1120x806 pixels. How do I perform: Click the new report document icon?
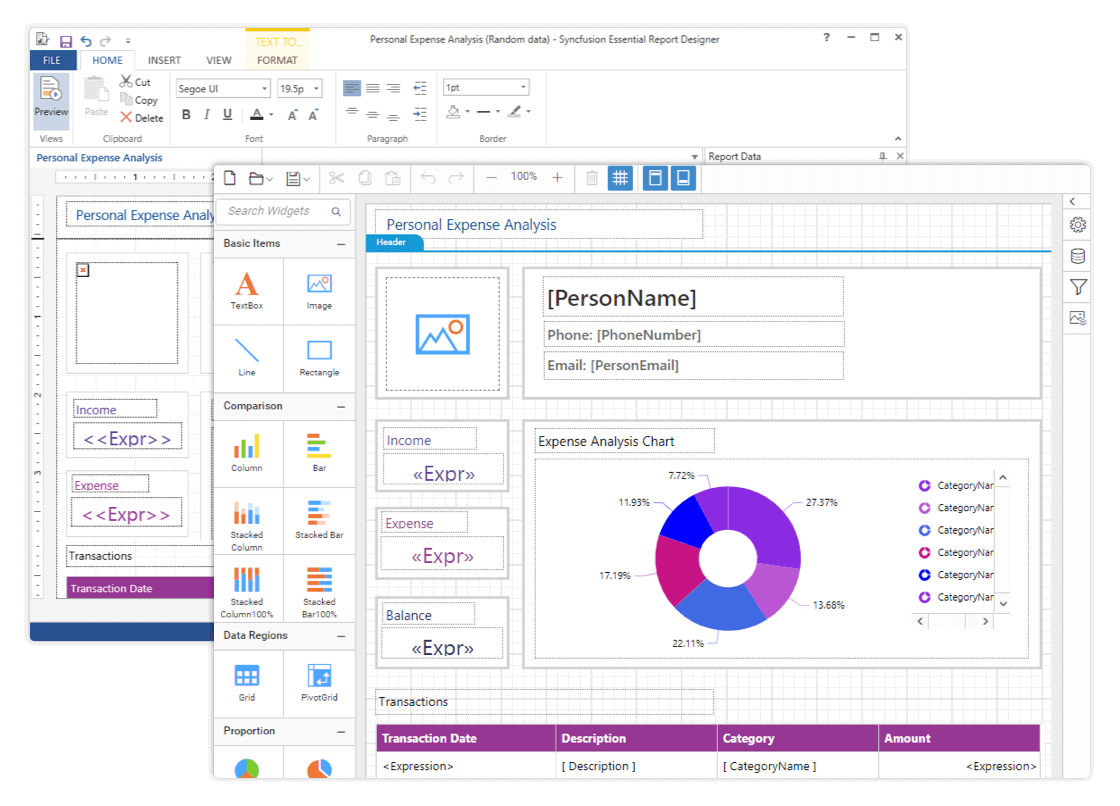[230, 178]
